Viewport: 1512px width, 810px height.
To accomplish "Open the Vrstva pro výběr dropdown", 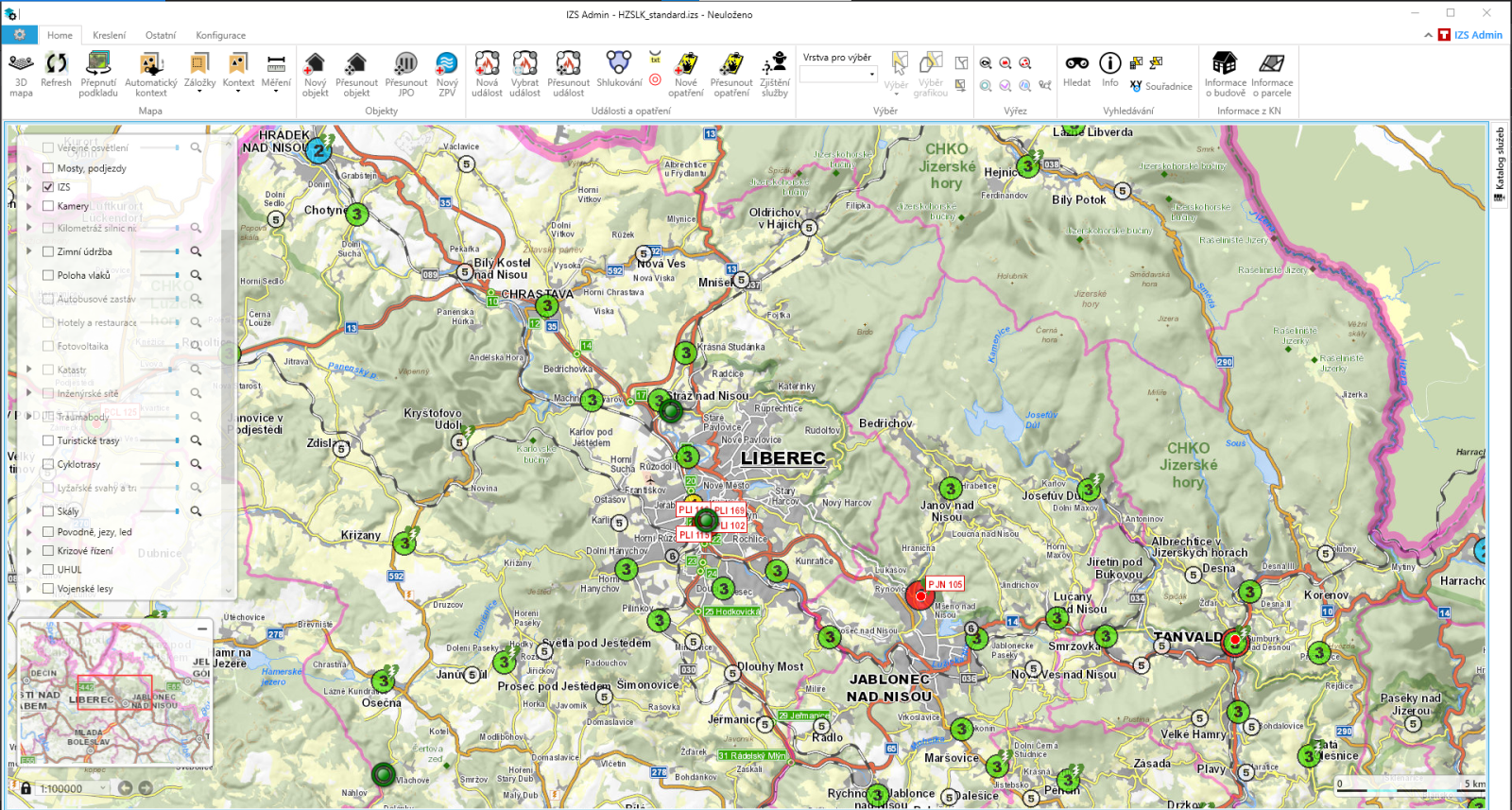I will point(839,75).
